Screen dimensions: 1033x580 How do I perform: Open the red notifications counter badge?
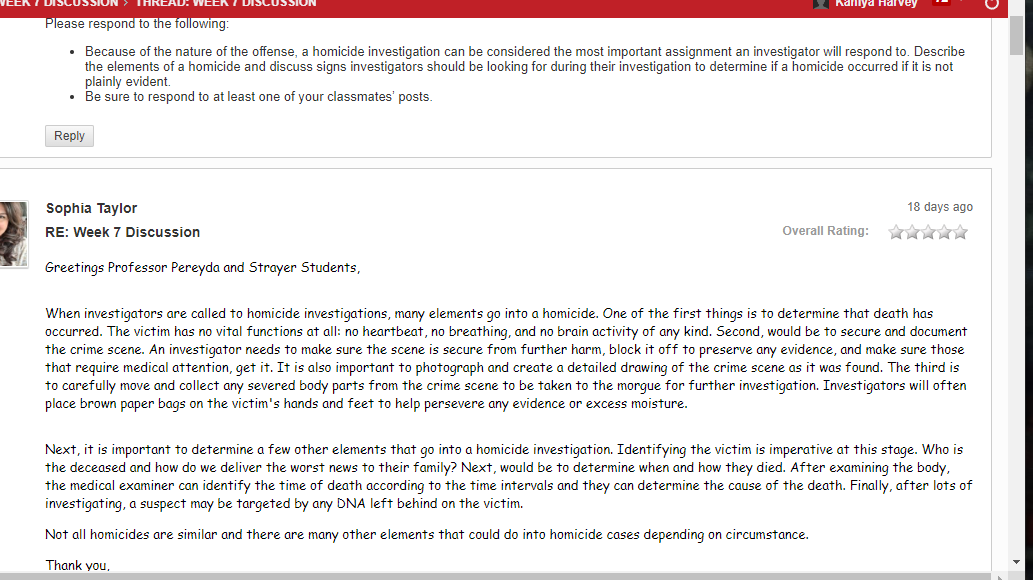pos(942,3)
